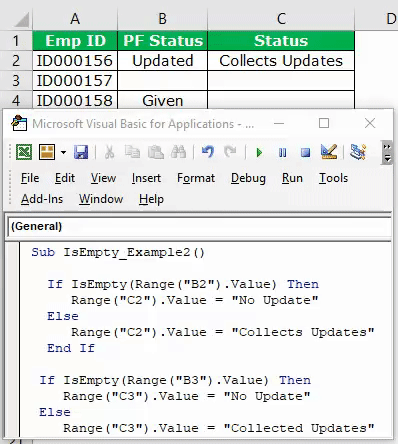This screenshot has width=398, height=444.
Task: Select column A header in Excel
Action: 75,19
